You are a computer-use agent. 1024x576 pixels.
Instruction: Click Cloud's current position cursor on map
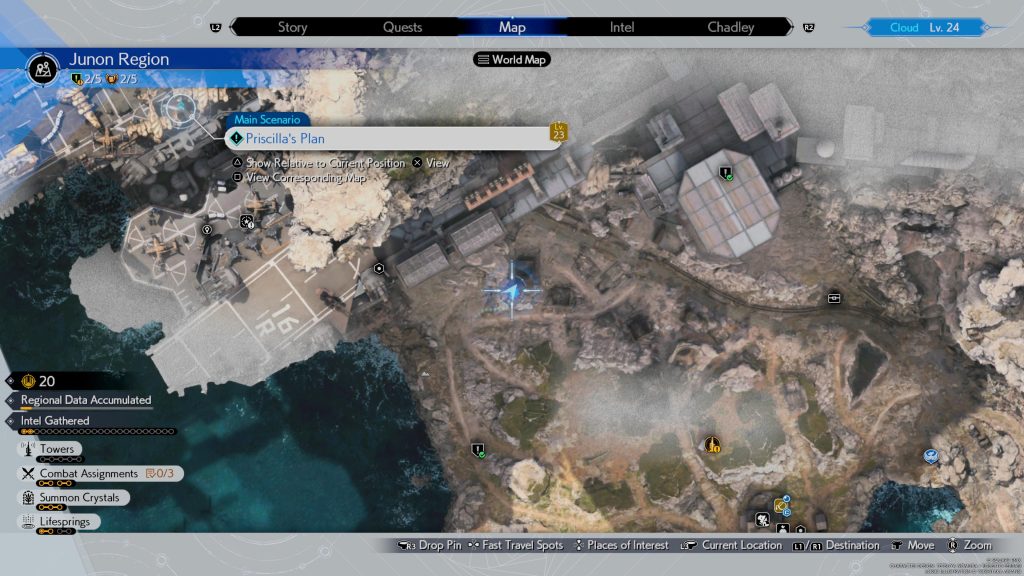pos(512,291)
